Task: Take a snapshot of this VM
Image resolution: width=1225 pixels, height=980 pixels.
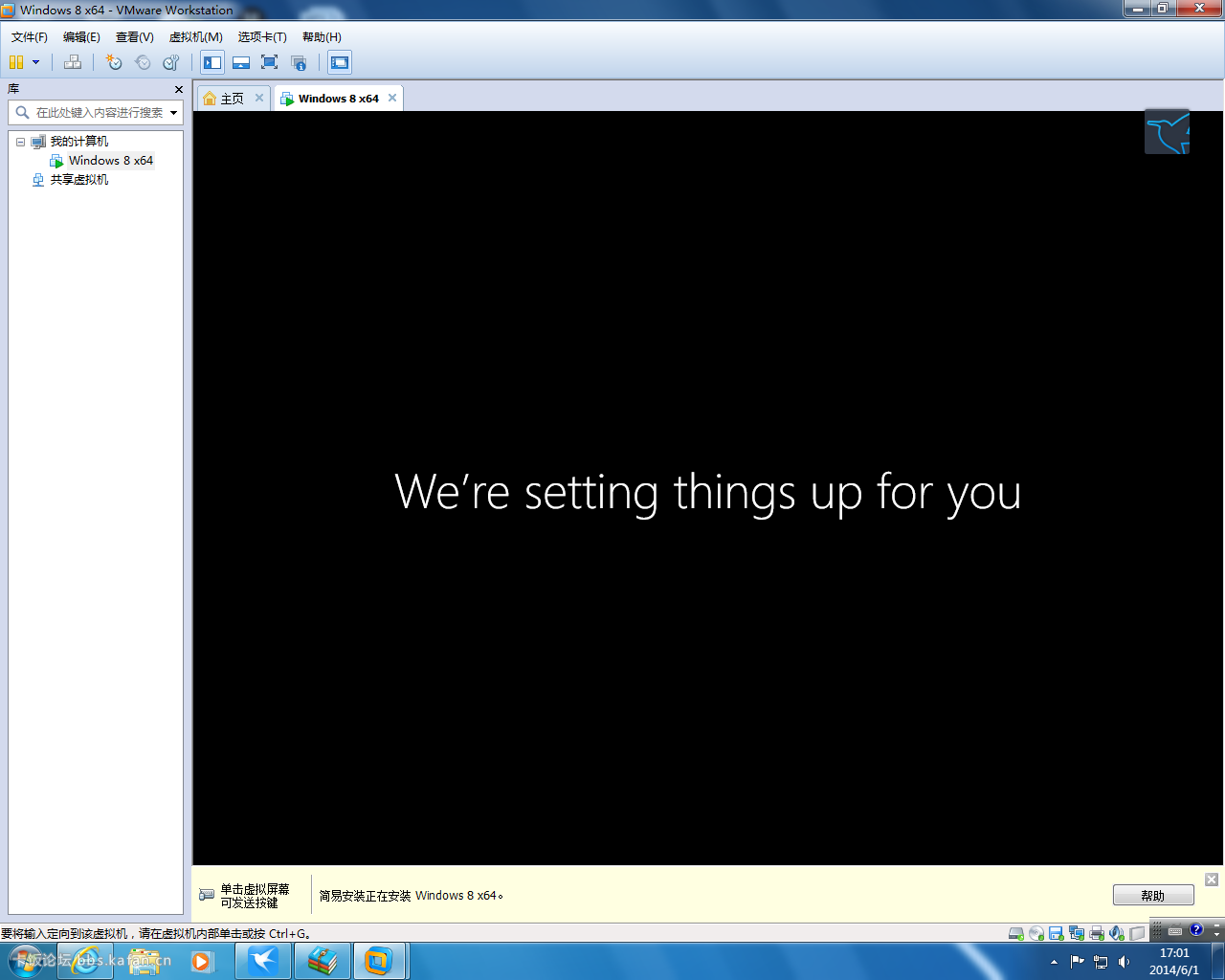Action: click(114, 62)
